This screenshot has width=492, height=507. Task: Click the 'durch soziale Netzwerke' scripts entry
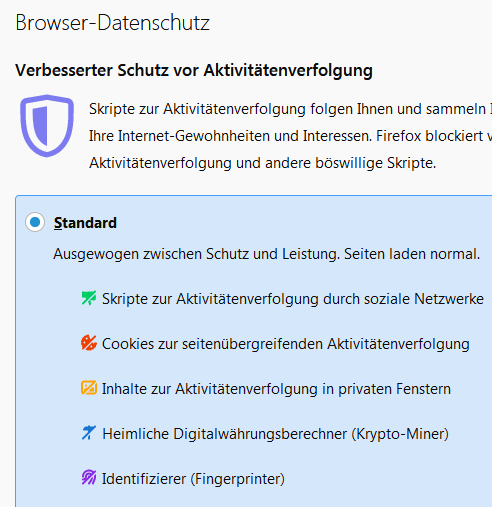[x=293, y=299]
